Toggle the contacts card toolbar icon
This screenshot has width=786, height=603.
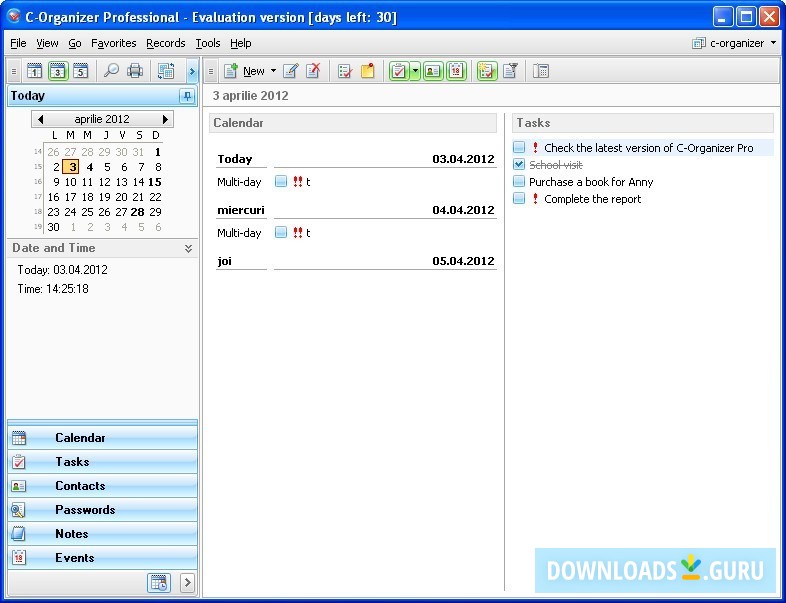(433, 71)
